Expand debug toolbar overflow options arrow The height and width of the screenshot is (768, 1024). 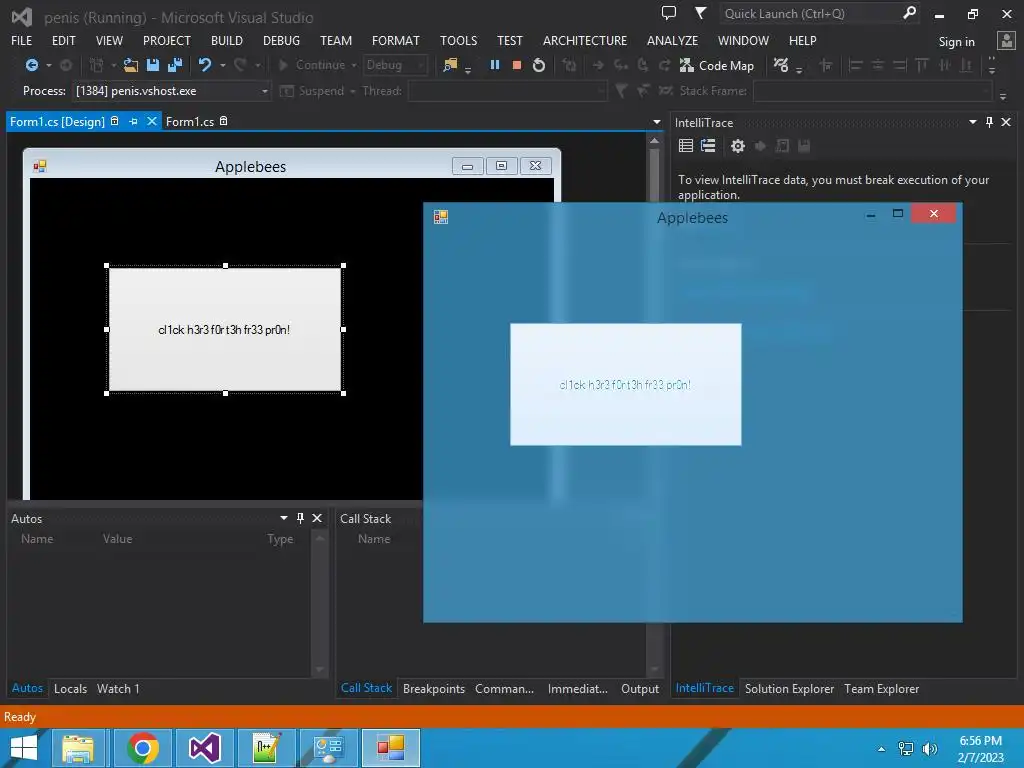tap(1003, 97)
